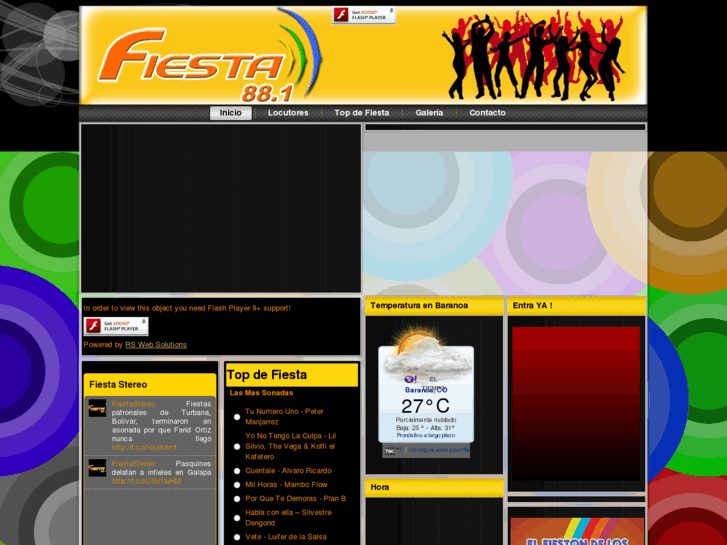Go to the Inicio menu tab
This screenshot has height=545, width=727.
(x=230, y=113)
